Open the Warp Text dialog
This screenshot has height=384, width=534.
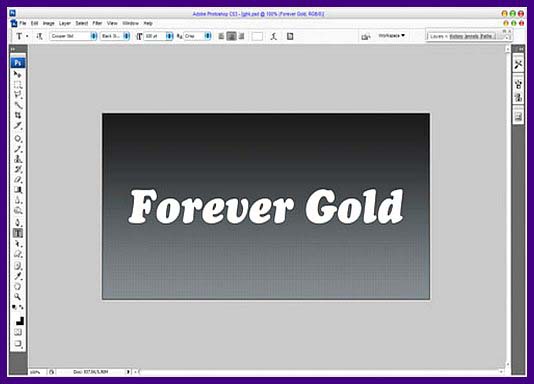(x=273, y=36)
